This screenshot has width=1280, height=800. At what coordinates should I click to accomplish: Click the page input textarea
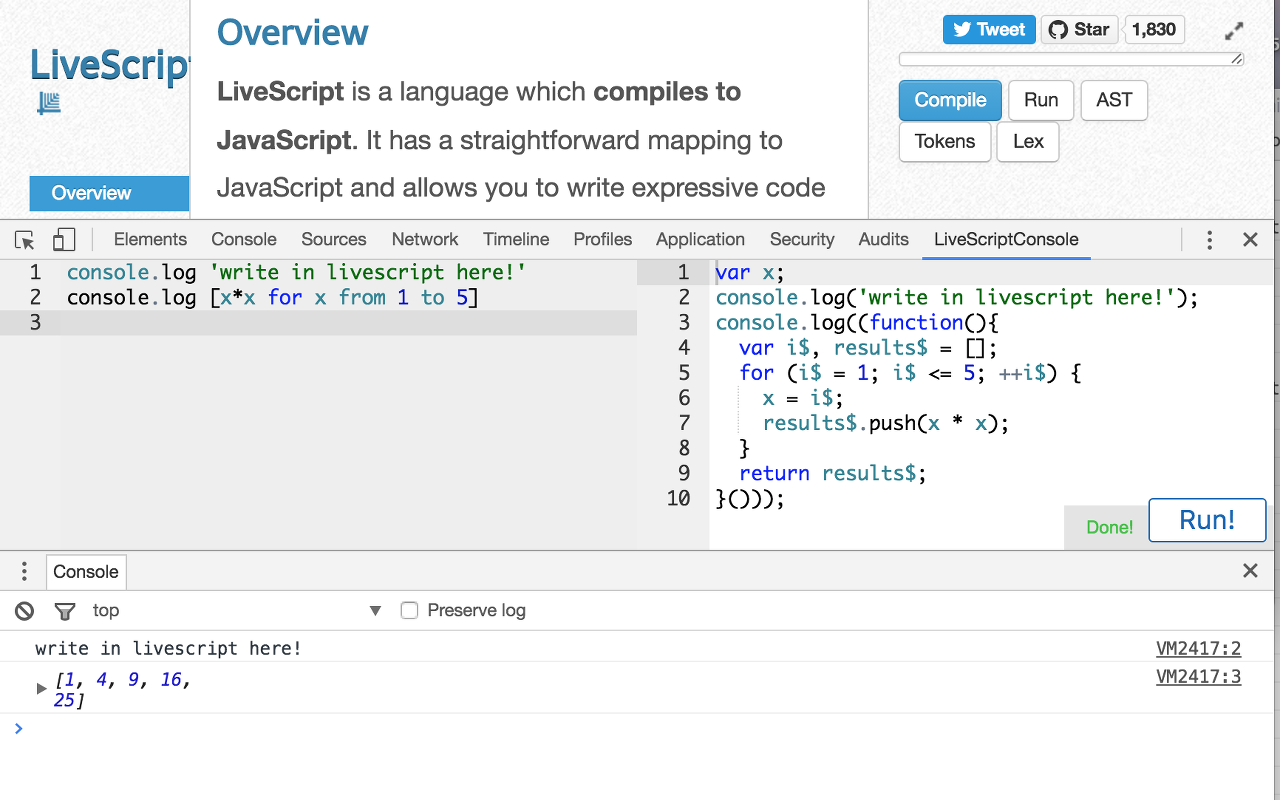pyautogui.click(x=1072, y=59)
